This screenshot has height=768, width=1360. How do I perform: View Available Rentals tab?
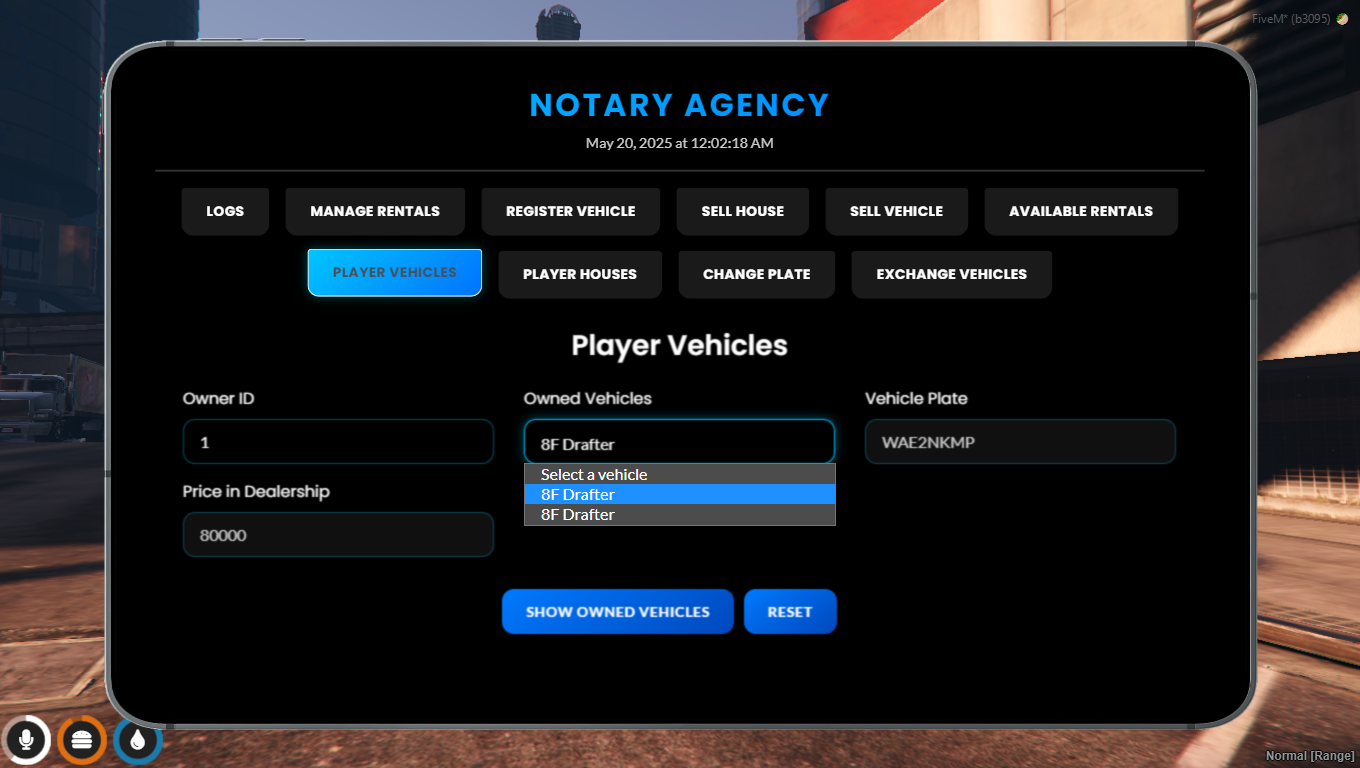(x=1081, y=211)
